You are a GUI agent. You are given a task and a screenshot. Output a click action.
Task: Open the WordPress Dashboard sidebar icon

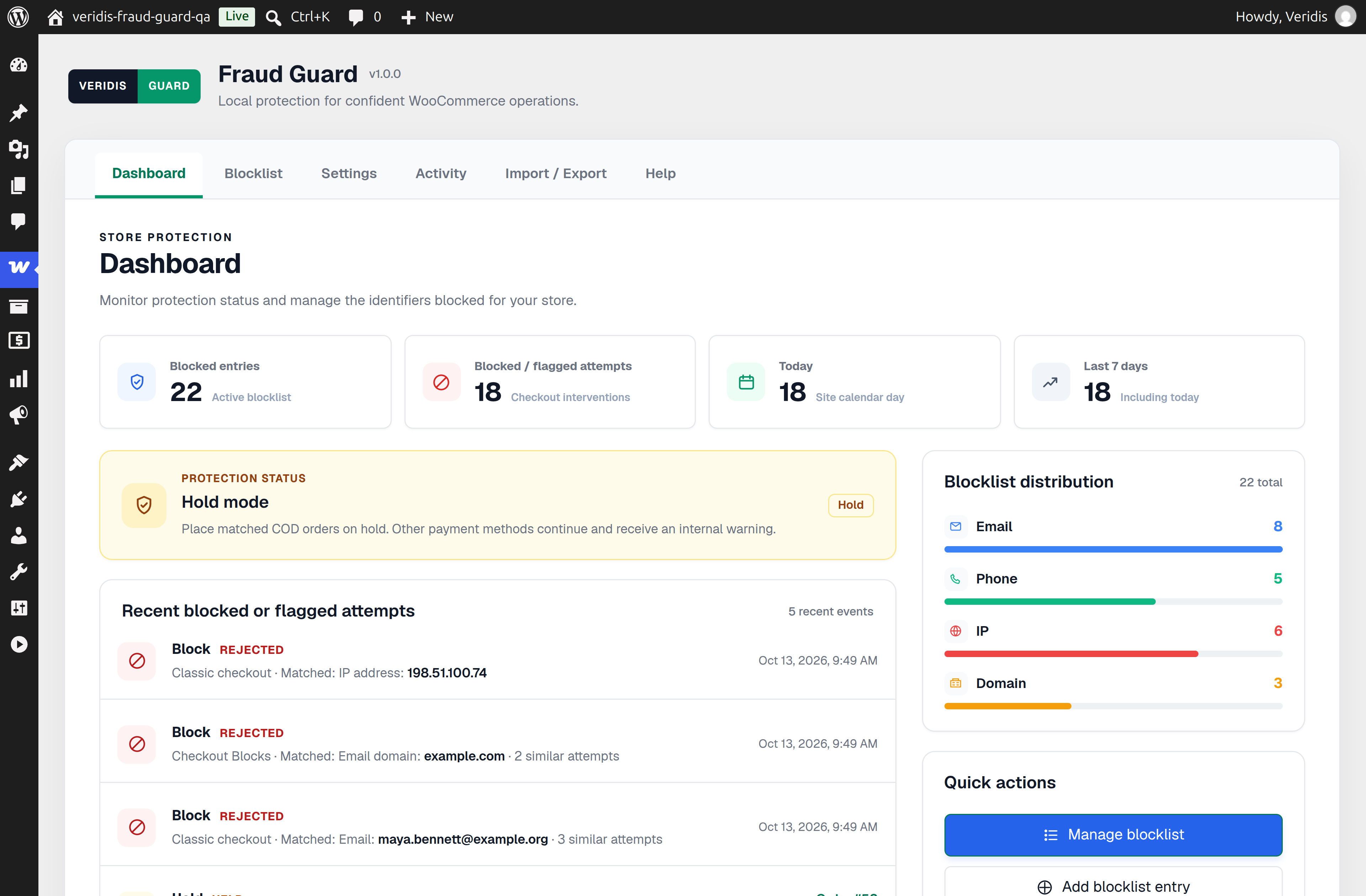coord(18,65)
